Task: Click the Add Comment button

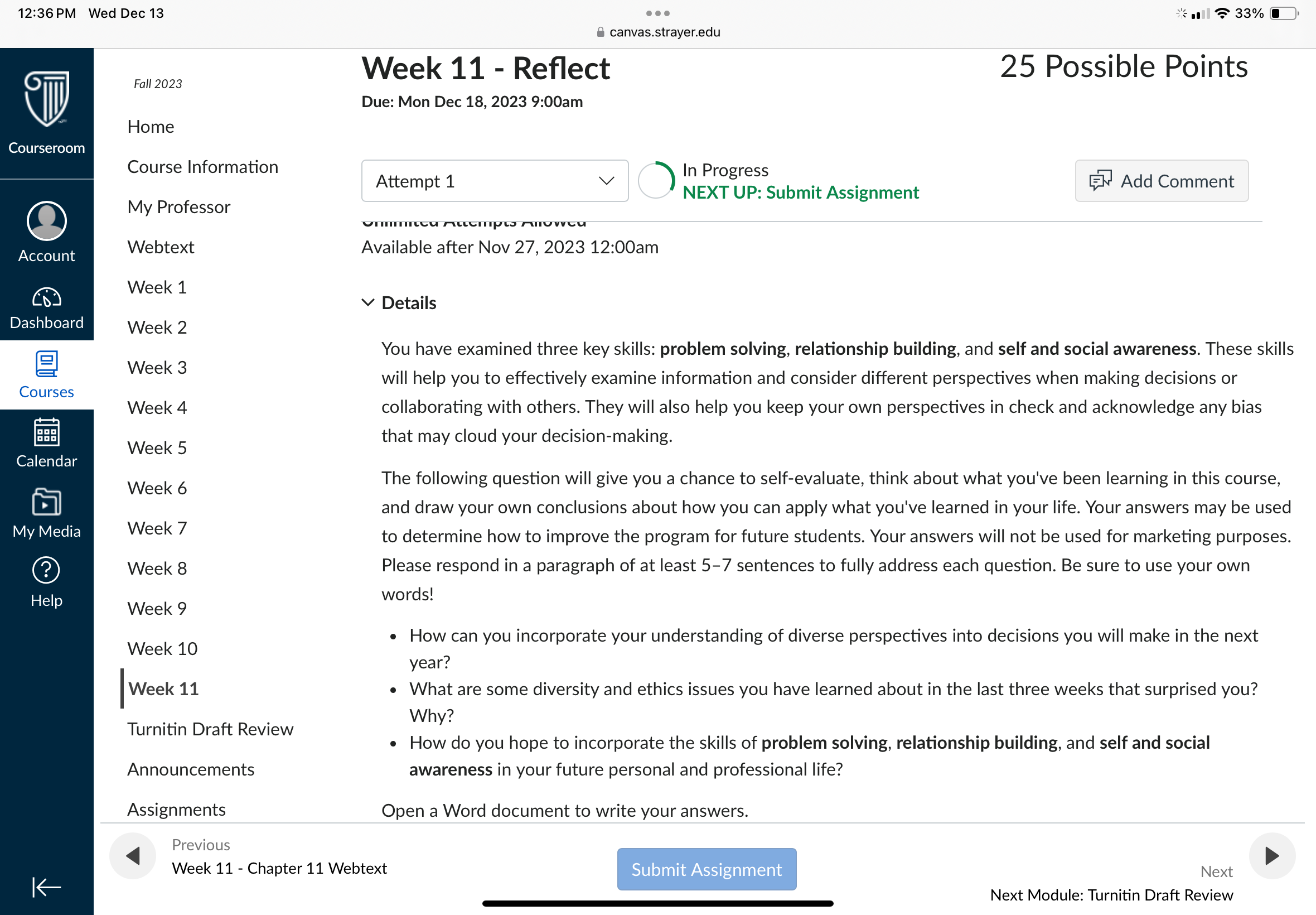Action: 1162,181
